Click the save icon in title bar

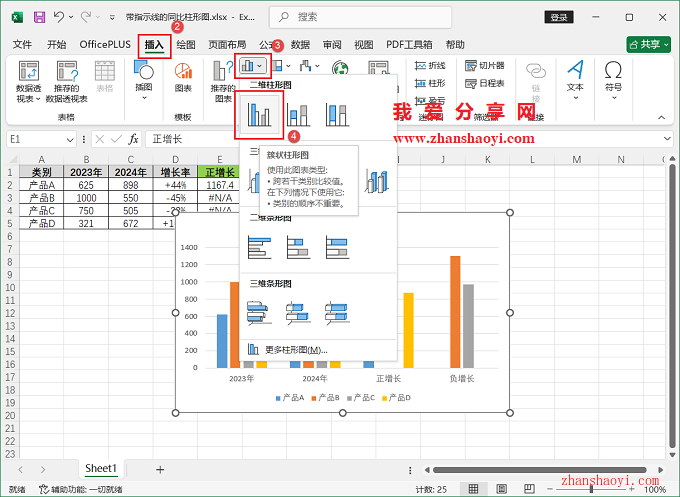[x=39, y=17]
